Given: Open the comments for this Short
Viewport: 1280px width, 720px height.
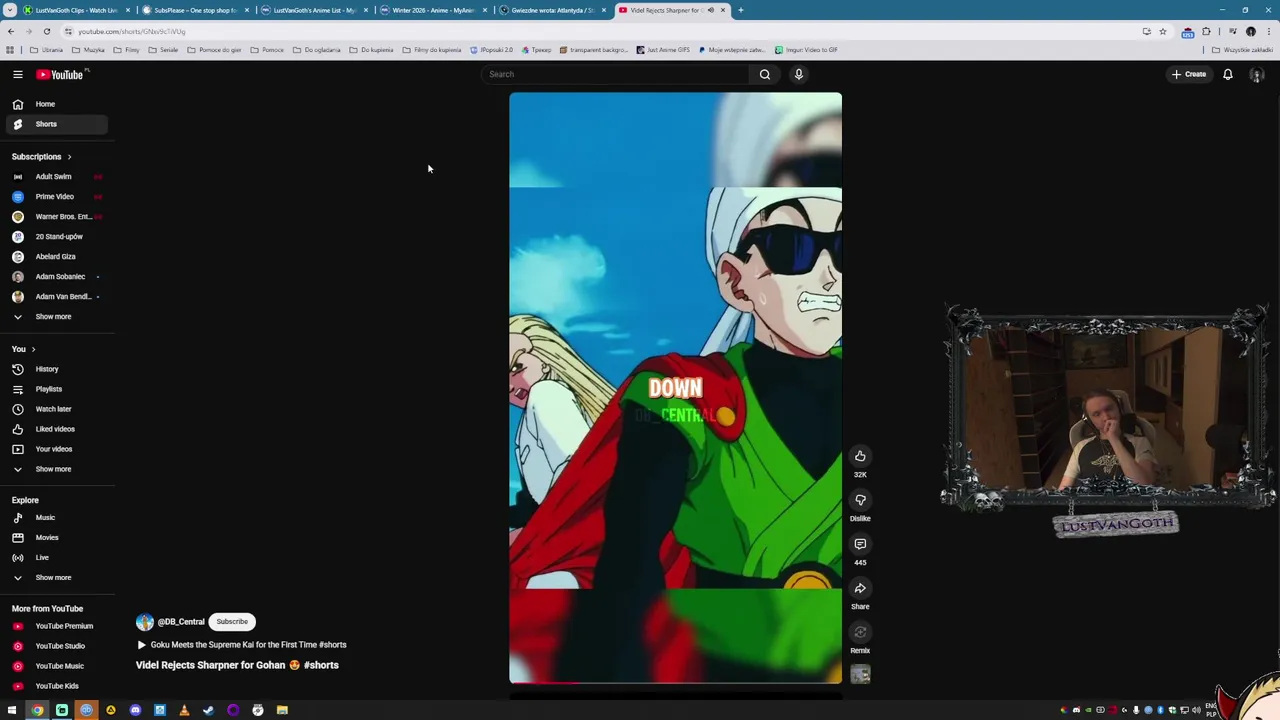Looking at the screenshot, I should 860,544.
